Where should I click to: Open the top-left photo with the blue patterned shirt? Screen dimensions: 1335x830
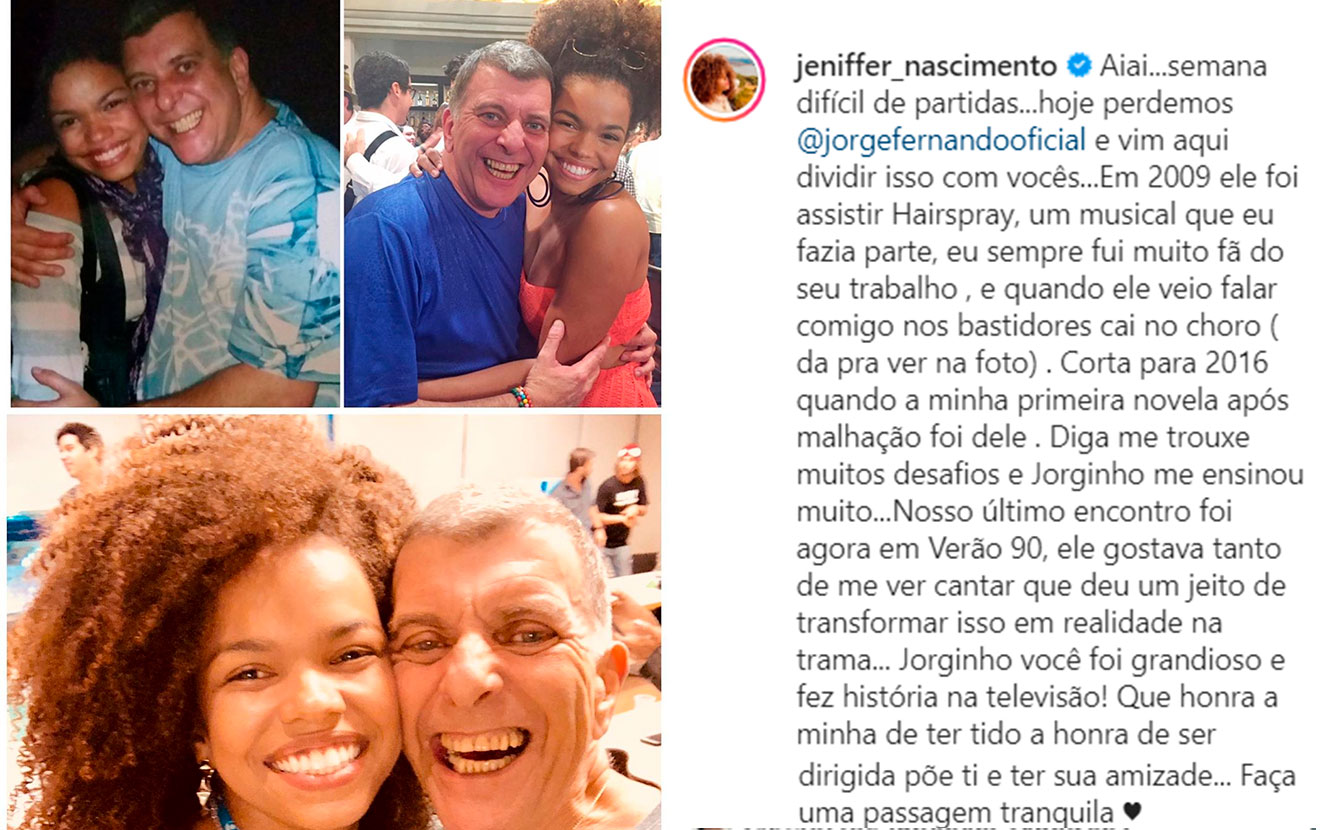pyautogui.click(x=176, y=203)
